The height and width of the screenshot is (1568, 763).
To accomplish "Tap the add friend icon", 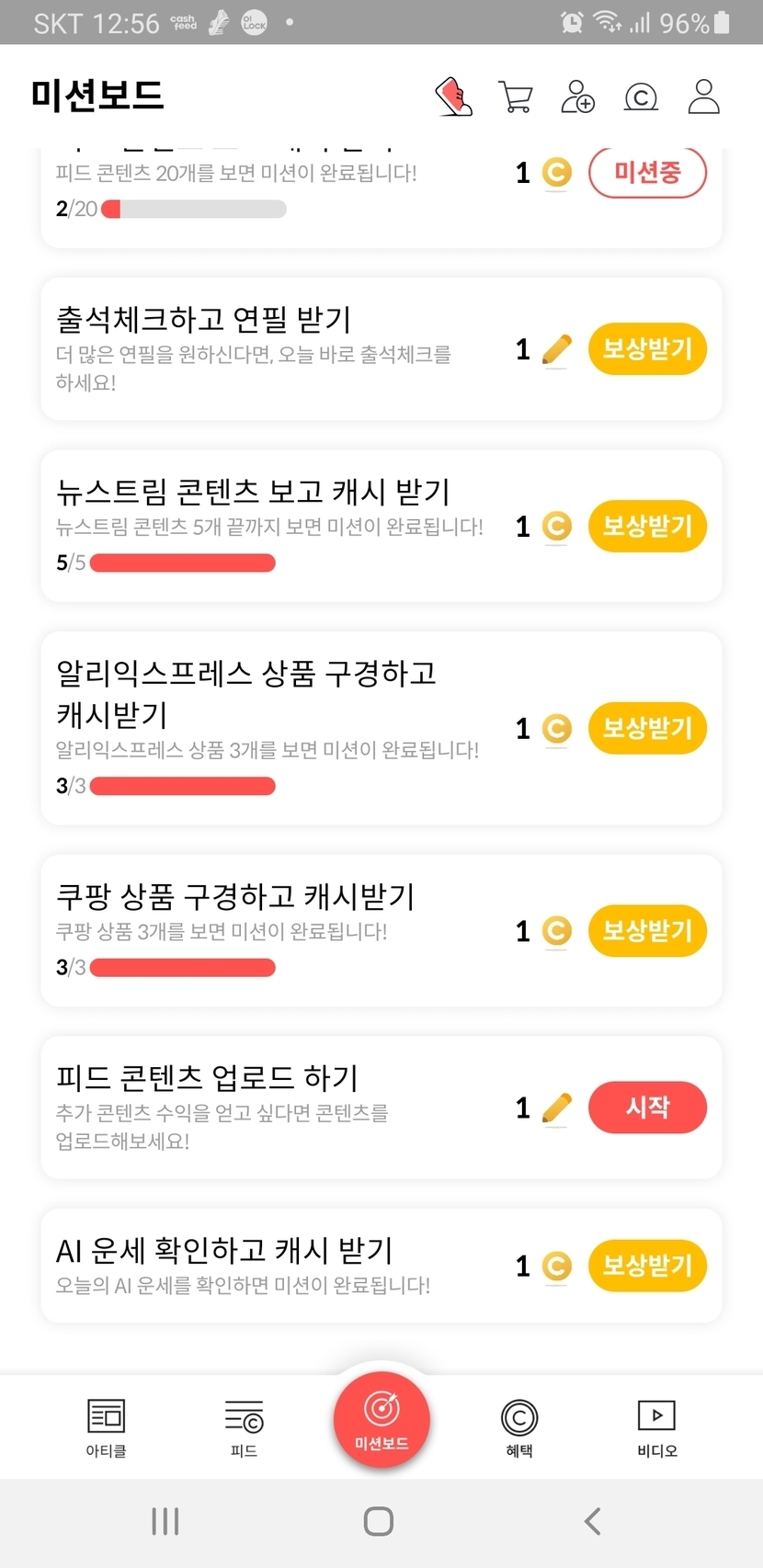I will click(x=578, y=97).
